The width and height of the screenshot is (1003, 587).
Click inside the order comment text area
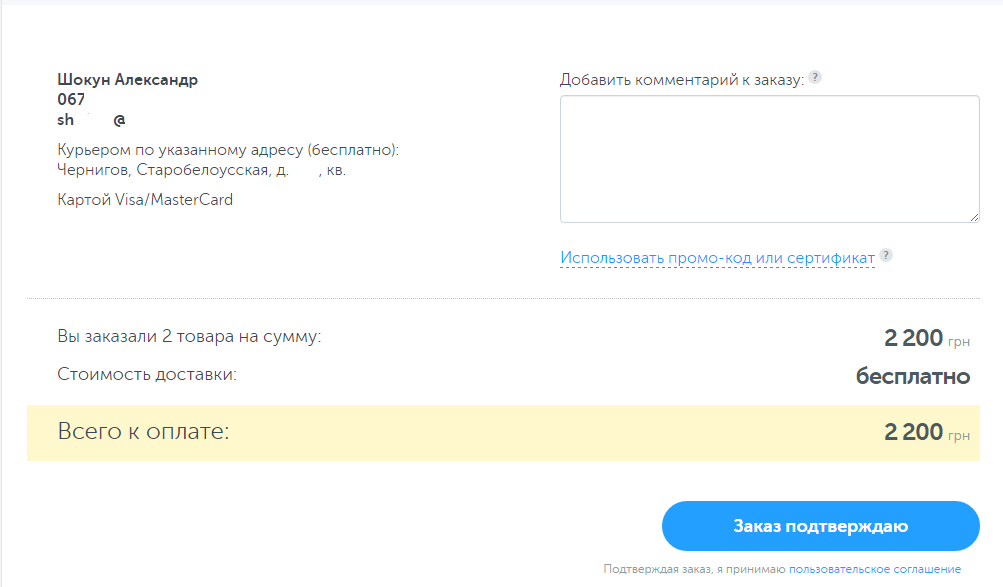point(769,158)
